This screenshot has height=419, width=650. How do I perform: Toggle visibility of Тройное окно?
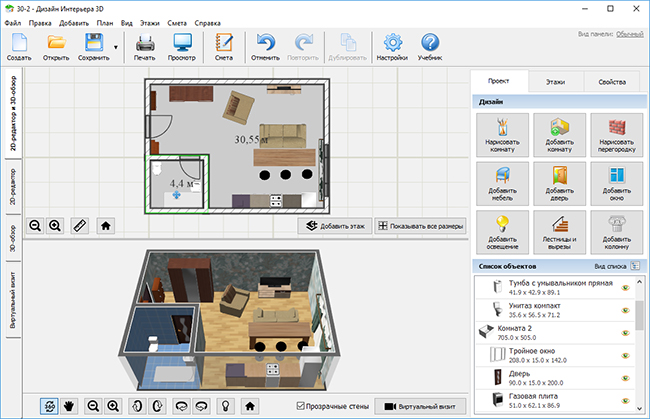click(626, 356)
